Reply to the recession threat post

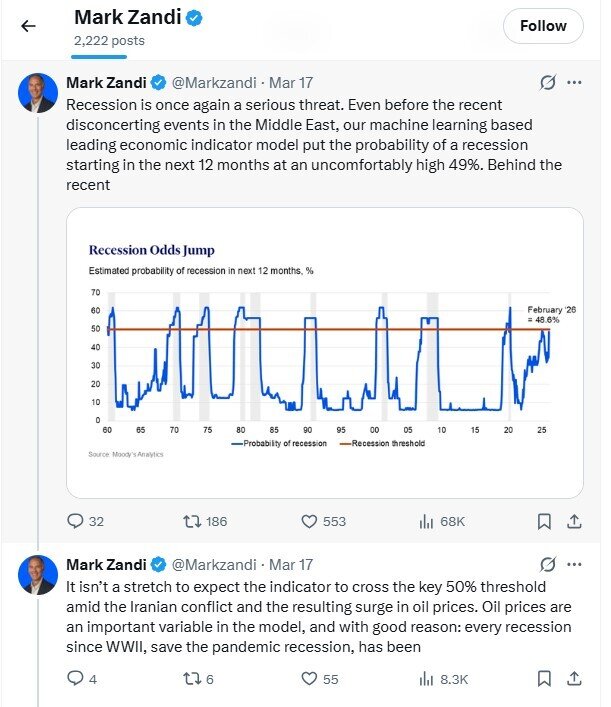tap(85, 521)
